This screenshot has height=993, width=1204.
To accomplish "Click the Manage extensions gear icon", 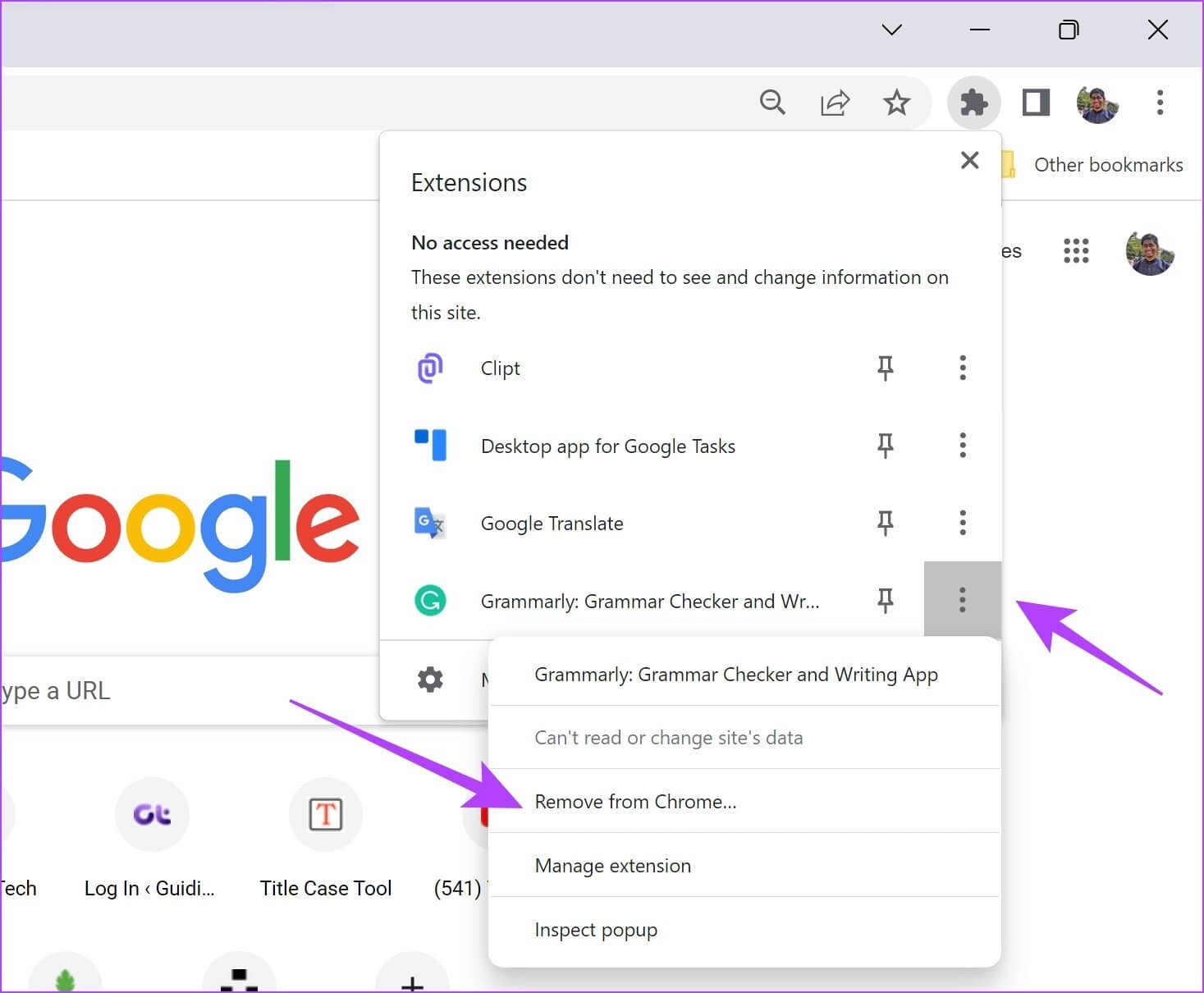I will [430, 680].
